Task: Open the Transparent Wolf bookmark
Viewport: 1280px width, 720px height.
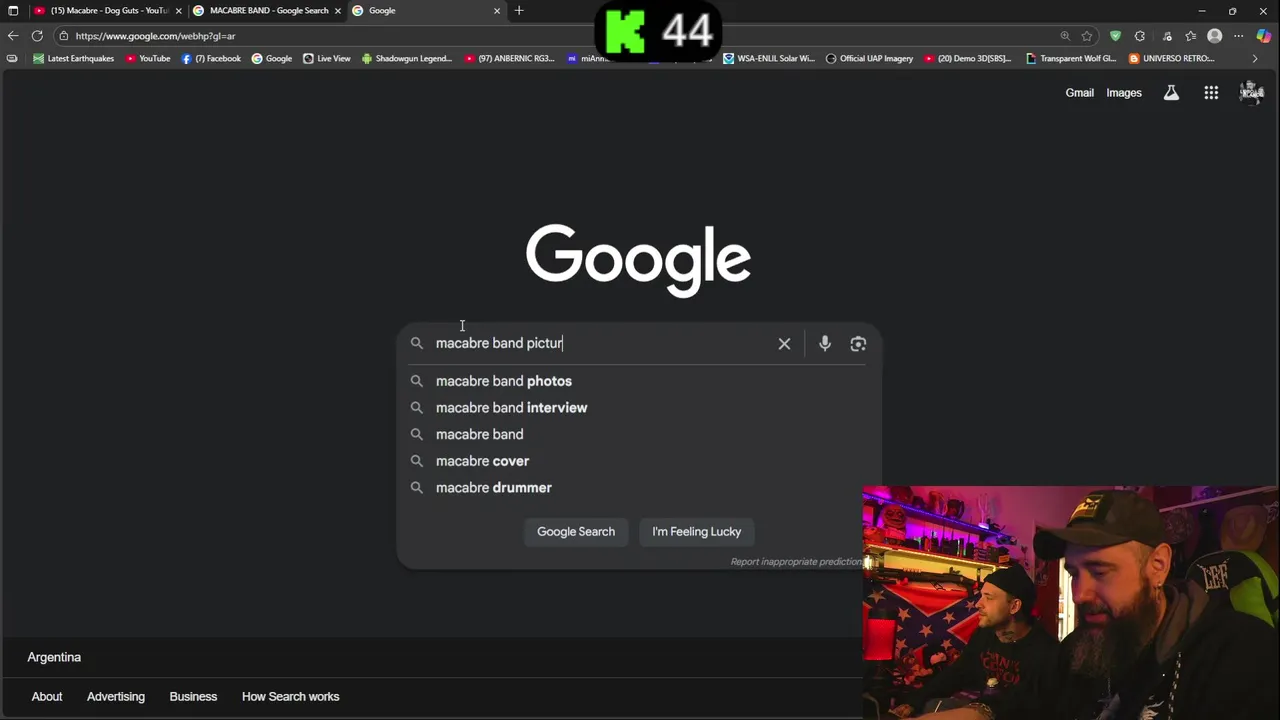Action: 1072,58
